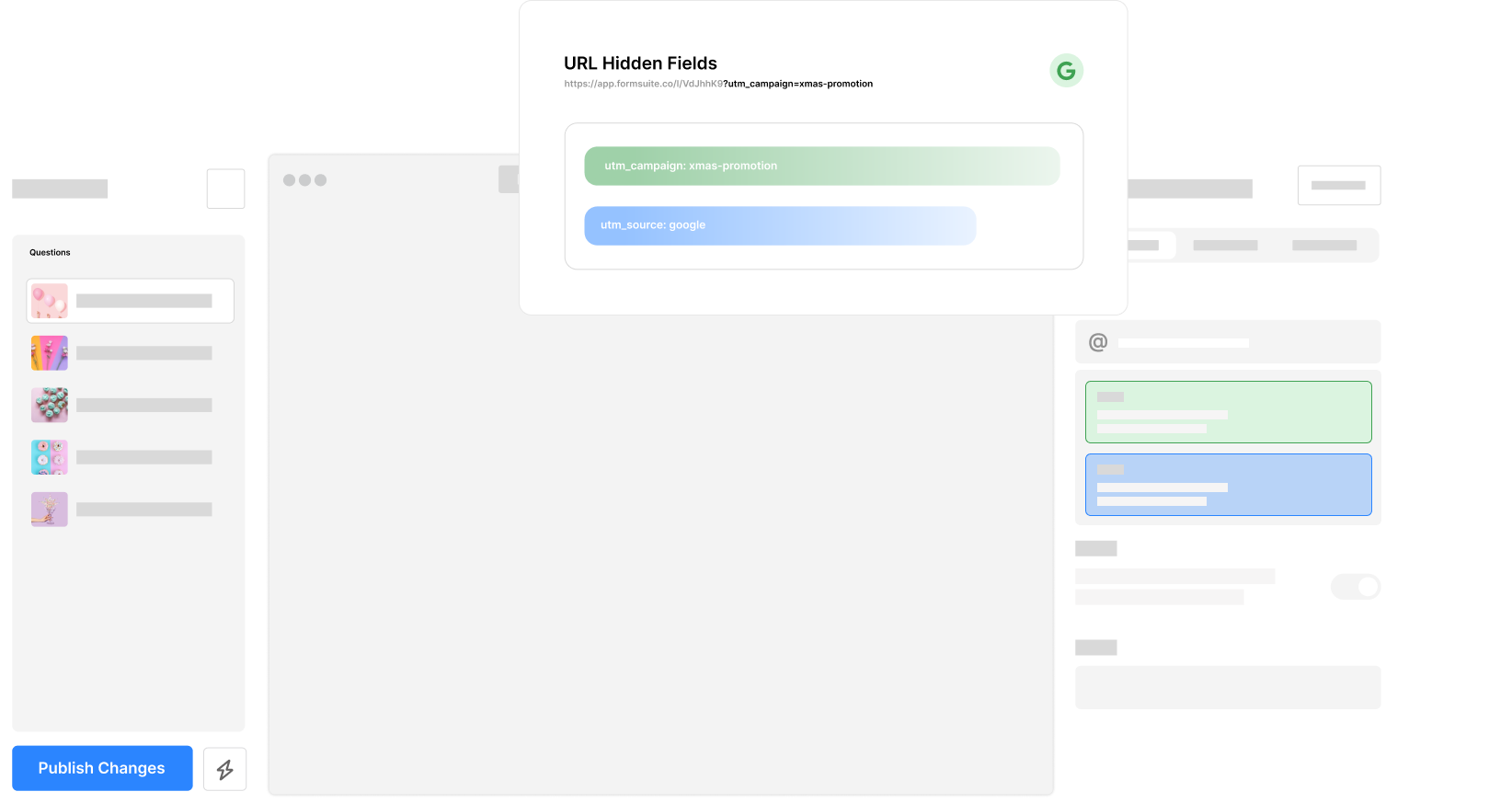Choose the question with donuts thumbnail
Viewport: 1512px width, 803px height.
coord(50,457)
